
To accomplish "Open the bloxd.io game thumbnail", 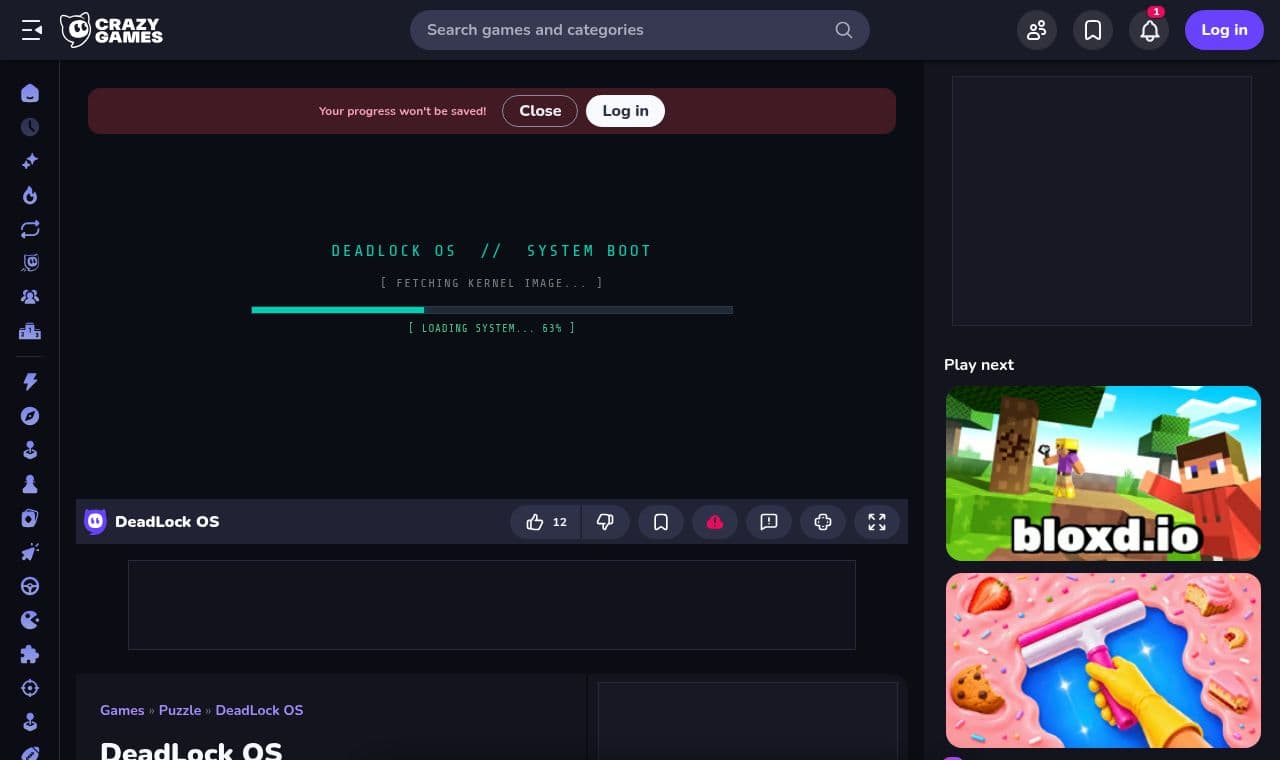I will 1103,473.
